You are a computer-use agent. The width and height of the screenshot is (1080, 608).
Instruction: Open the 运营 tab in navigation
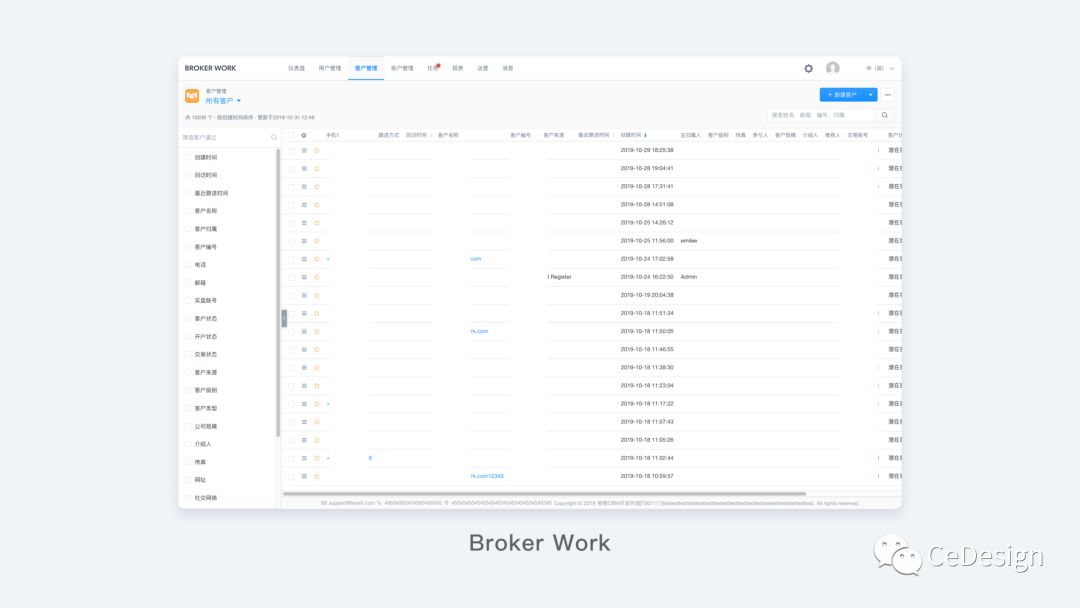pos(483,68)
